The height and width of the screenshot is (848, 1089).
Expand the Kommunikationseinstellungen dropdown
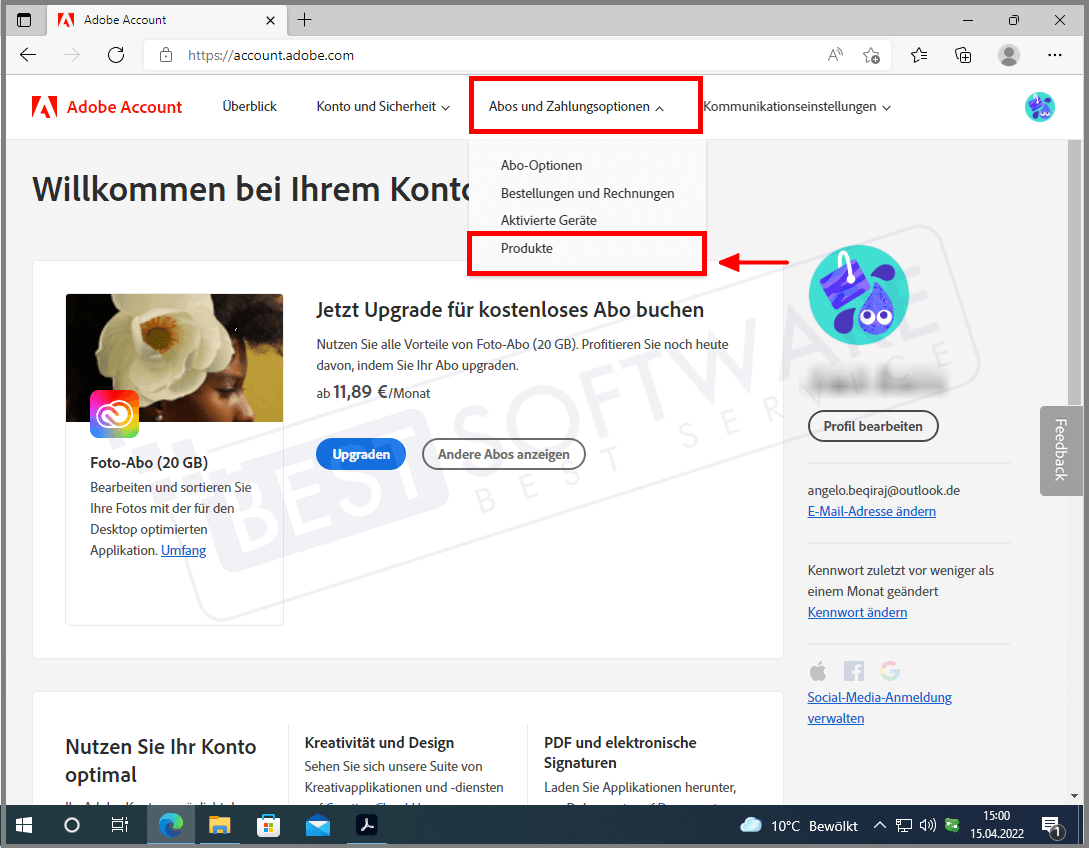tap(797, 106)
